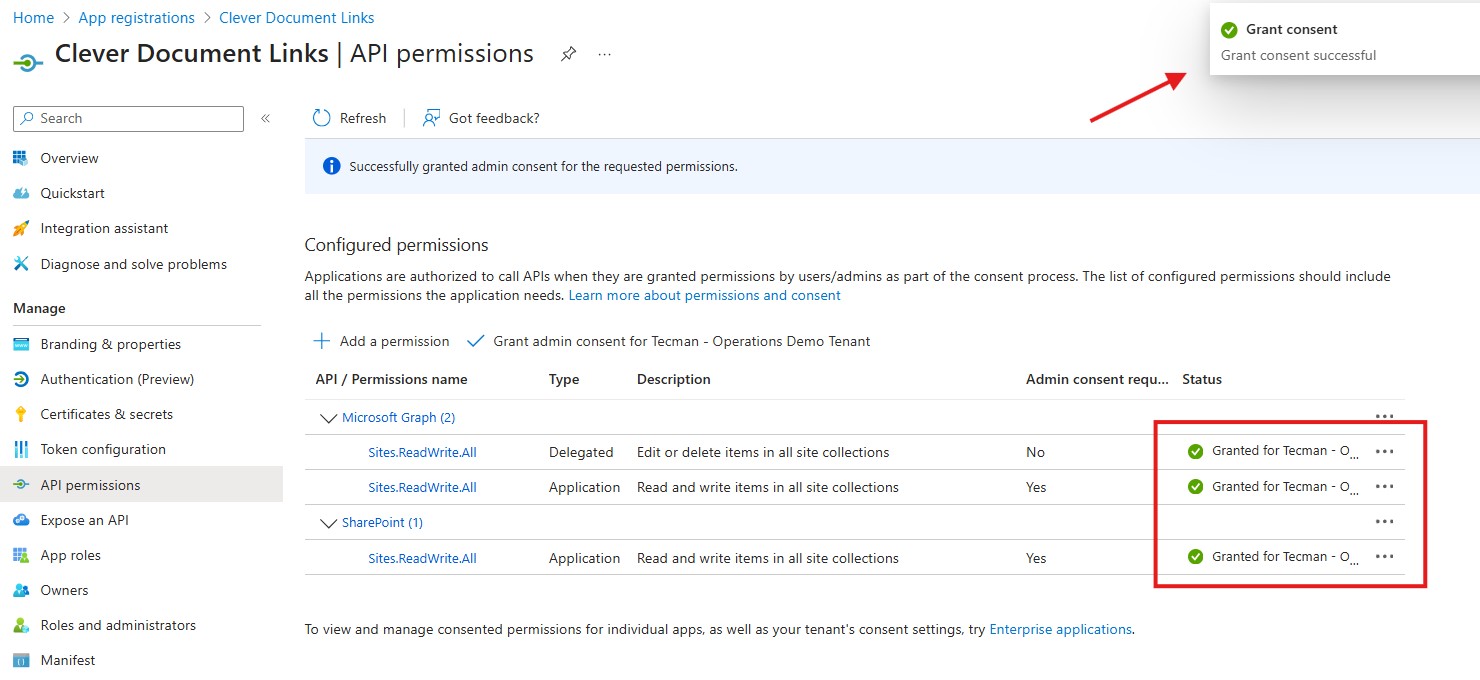Click the Expose an API cloud icon
The image size is (1480, 680).
(21, 520)
